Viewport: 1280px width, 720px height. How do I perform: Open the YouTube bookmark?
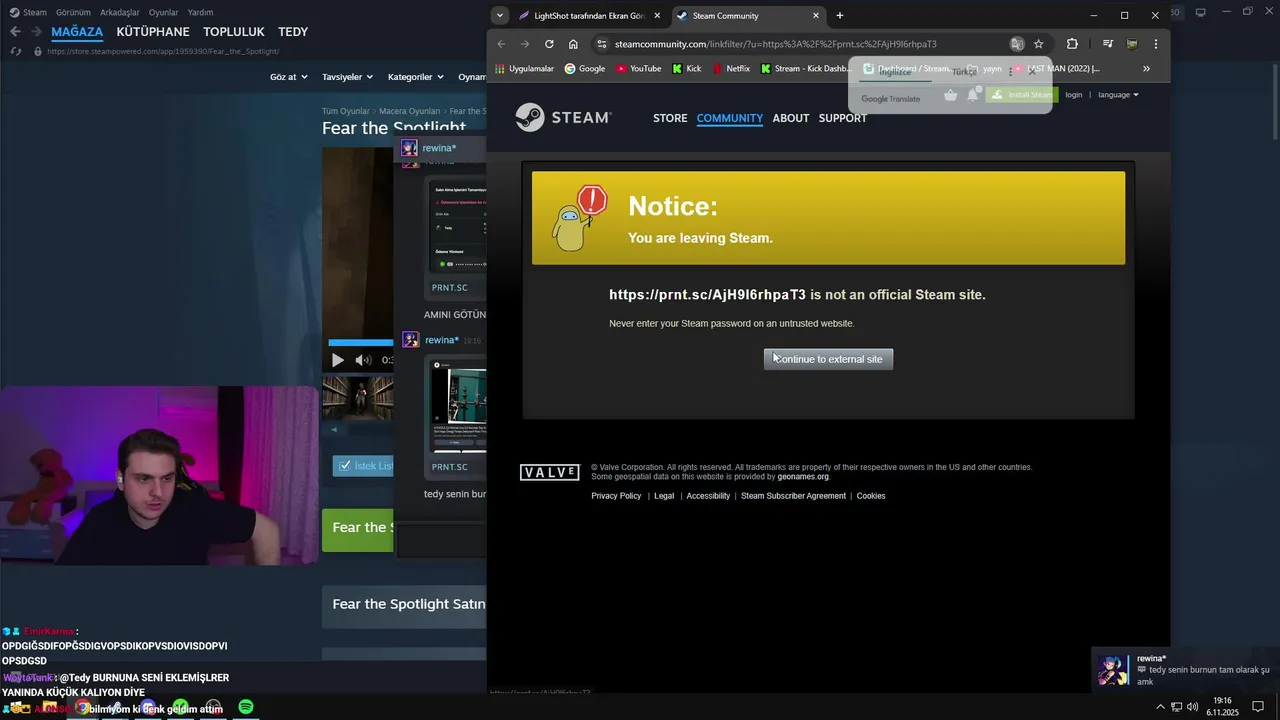tap(638, 69)
